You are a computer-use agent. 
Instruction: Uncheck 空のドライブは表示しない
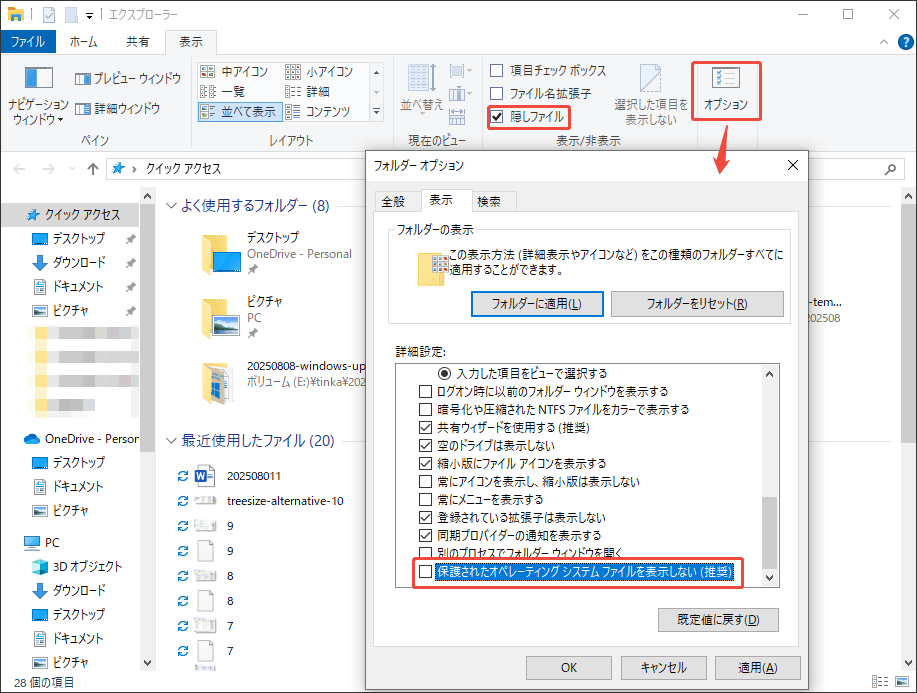pyautogui.click(x=426, y=446)
